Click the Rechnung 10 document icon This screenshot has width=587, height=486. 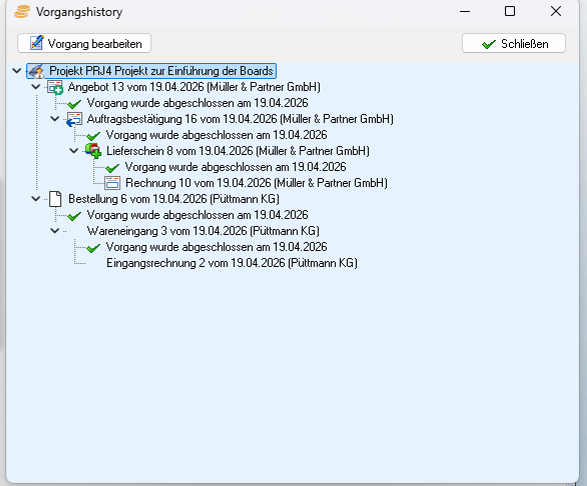[112, 183]
